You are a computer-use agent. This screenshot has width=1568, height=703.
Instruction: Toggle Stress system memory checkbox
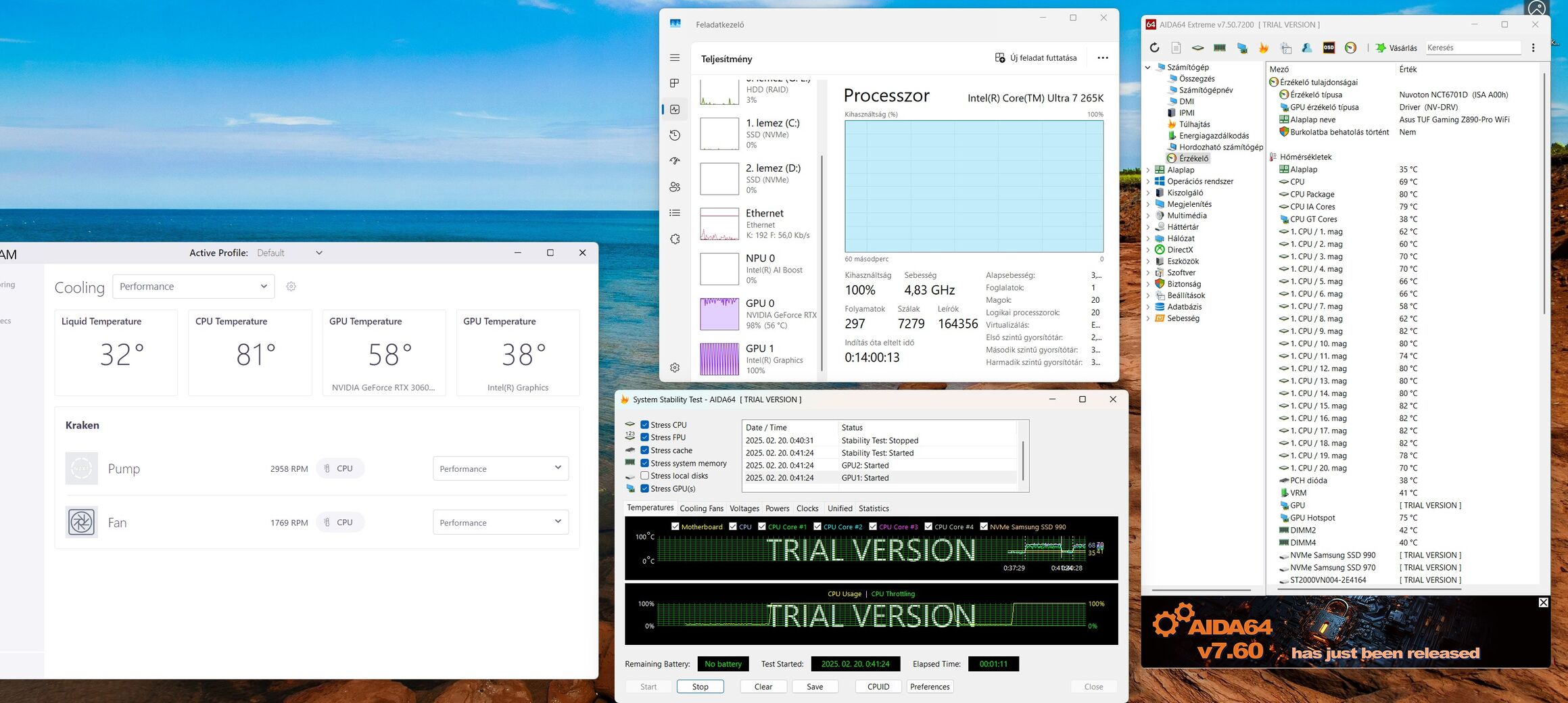[645, 463]
